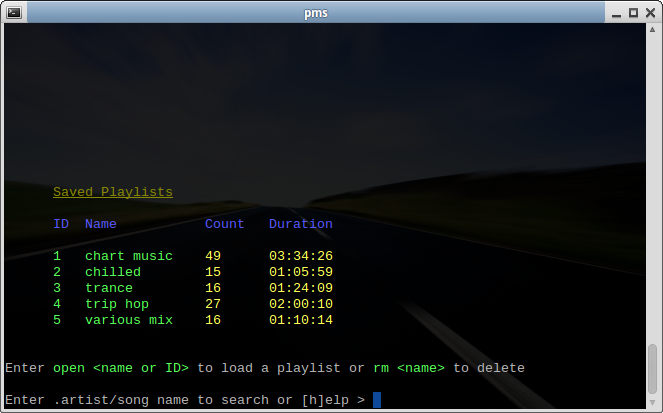Click the Duration column header

[x=301, y=224]
